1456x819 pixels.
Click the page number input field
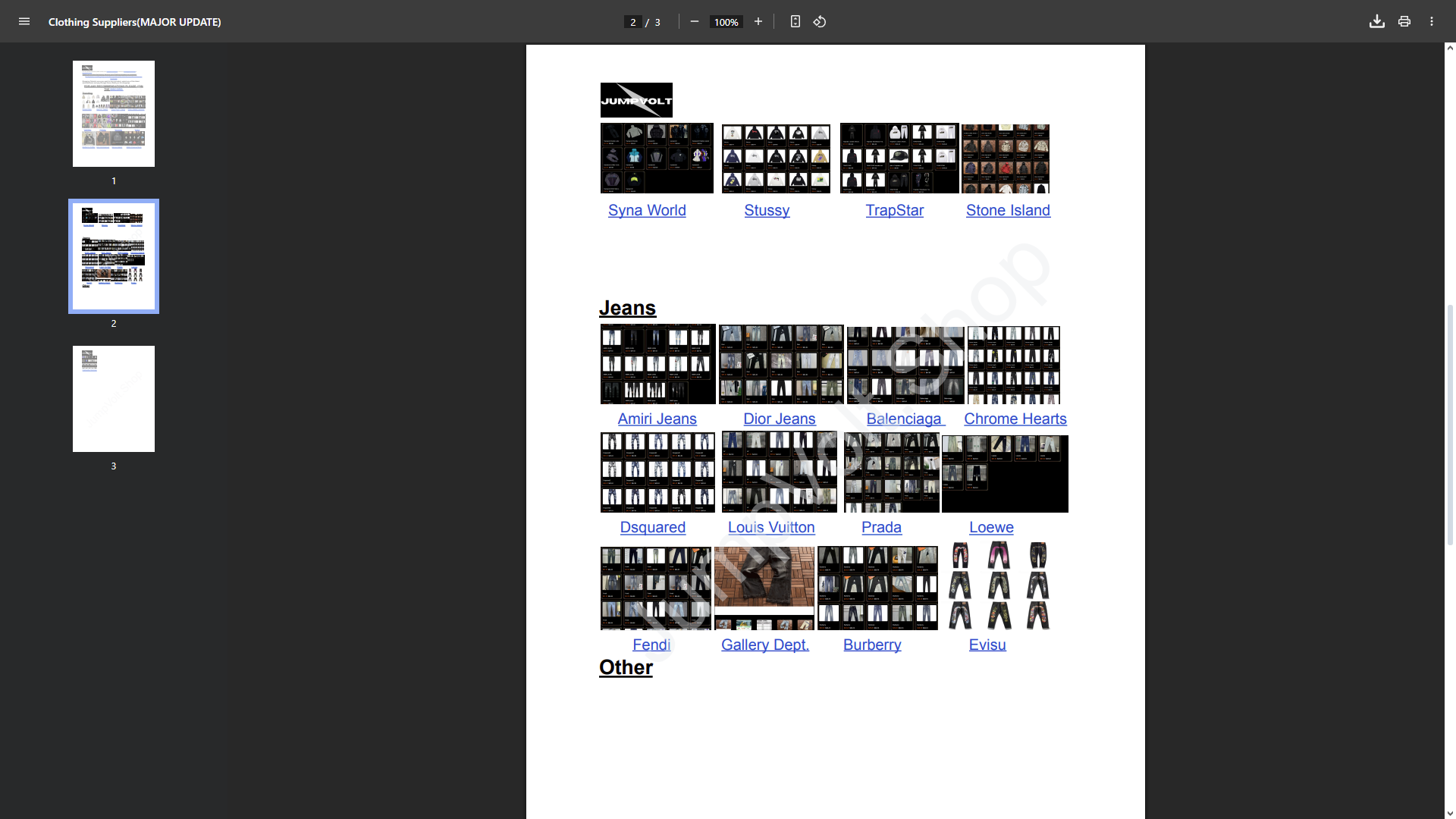click(x=632, y=22)
